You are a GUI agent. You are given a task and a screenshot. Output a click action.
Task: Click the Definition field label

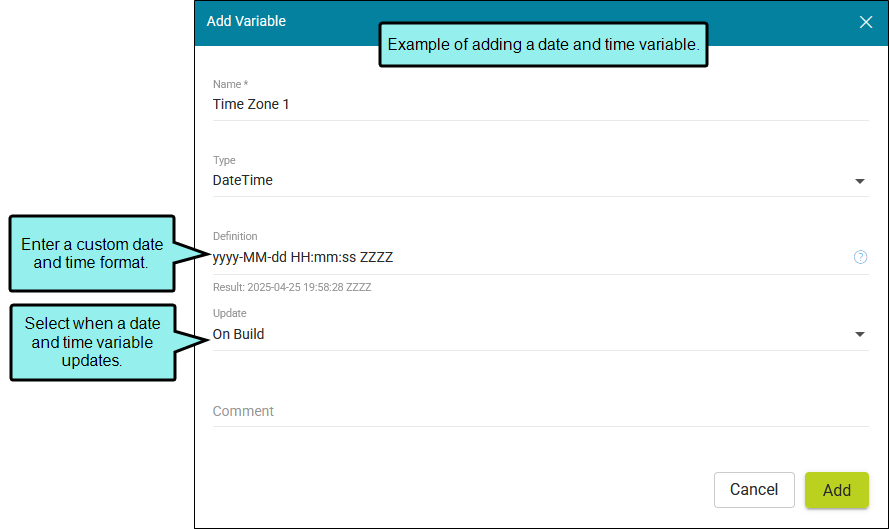pos(235,236)
